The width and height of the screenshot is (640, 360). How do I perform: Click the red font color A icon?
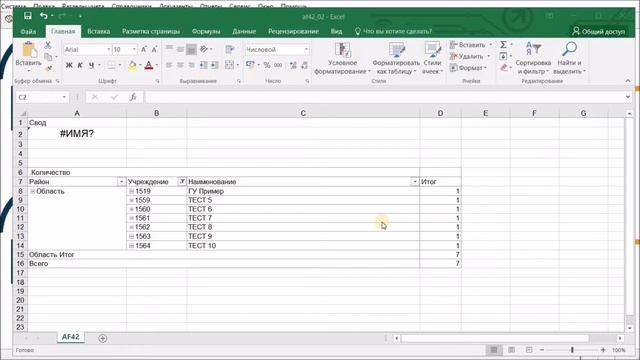pyautogui.click(x=149, y=65)
